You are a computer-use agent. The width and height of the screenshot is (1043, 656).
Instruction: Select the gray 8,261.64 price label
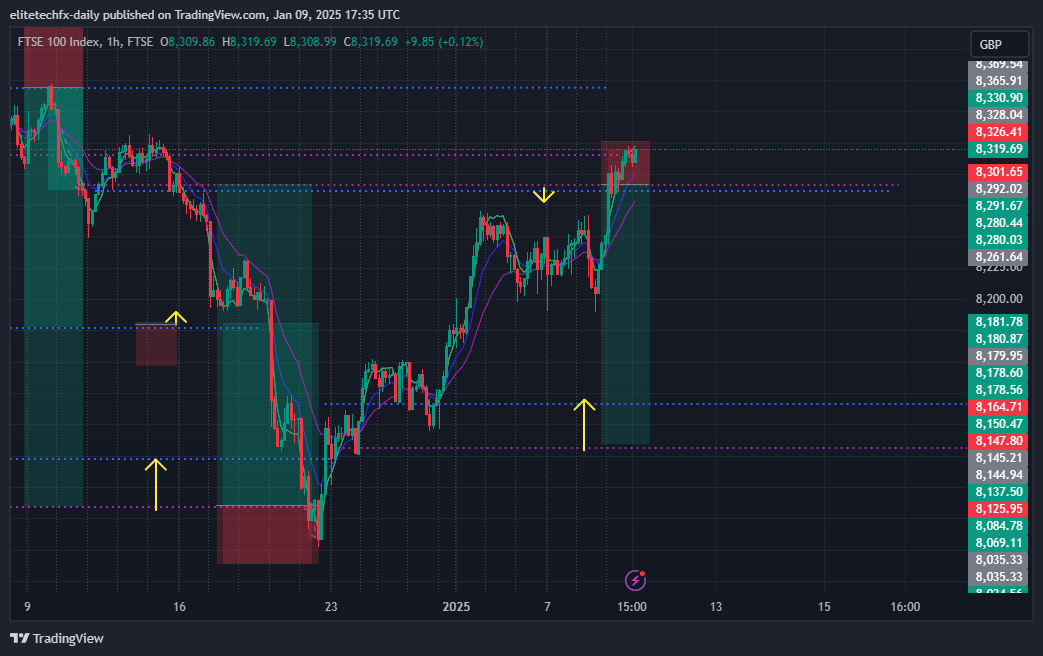tap(998, 257)
